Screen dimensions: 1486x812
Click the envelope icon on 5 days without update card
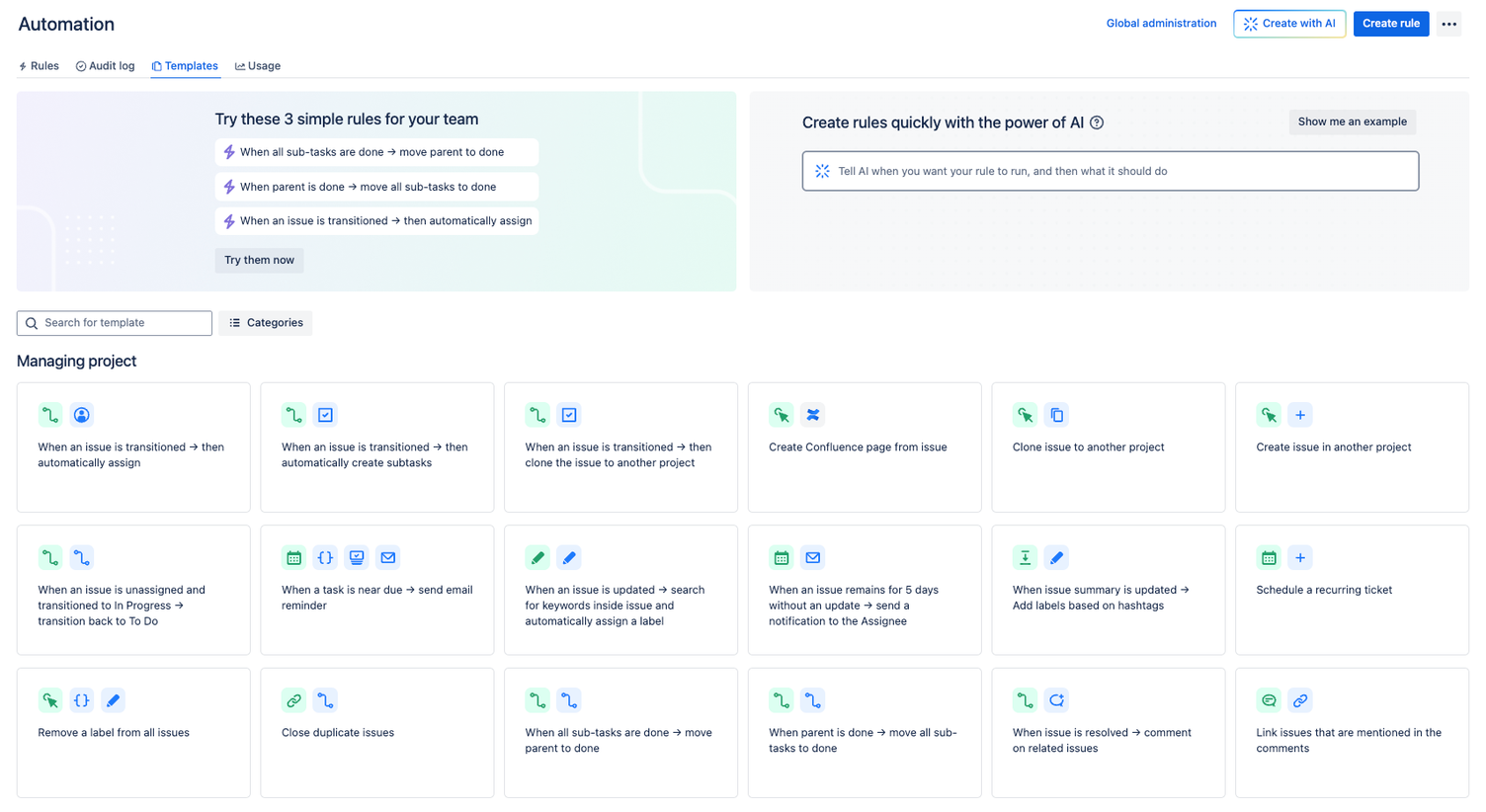click(x=812, y=557)
